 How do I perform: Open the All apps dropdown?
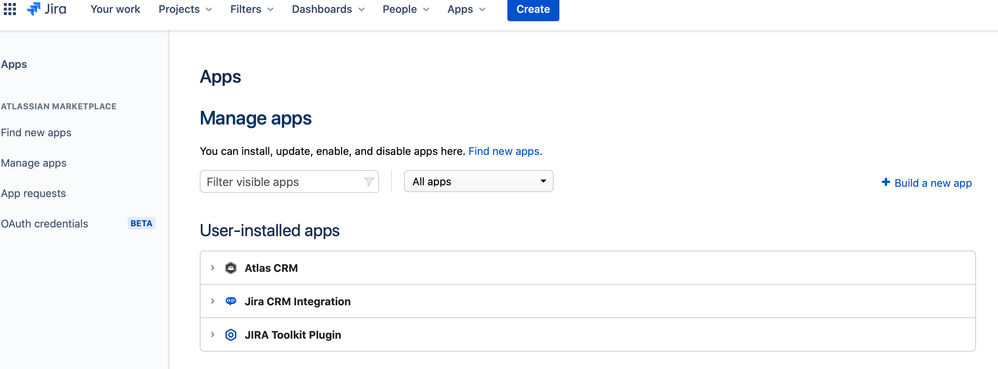479,181
